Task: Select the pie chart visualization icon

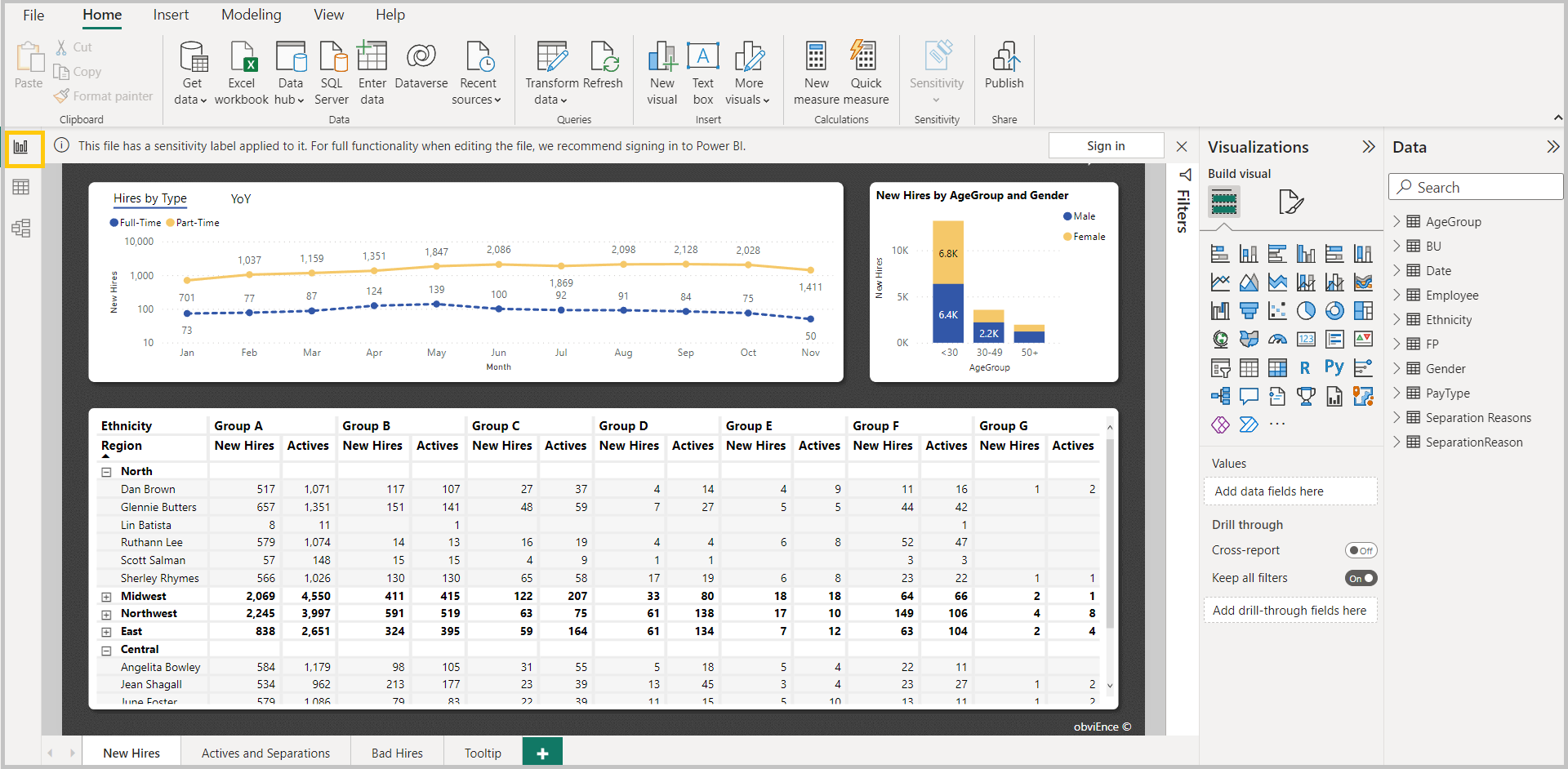Action: [x=1306, y=310]
